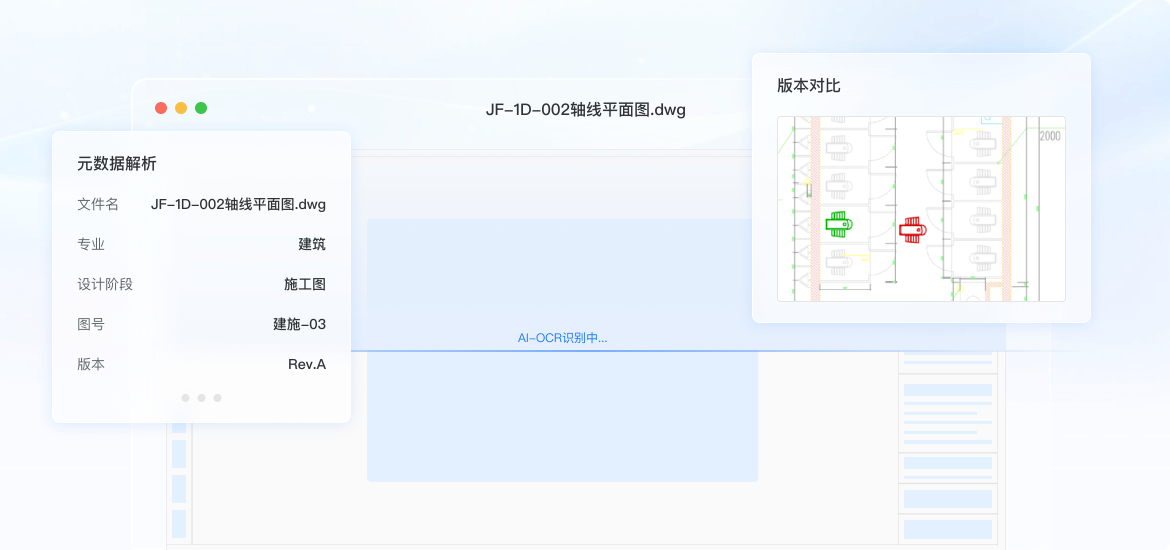Viewport: 1170px width, 550px height.
Task: Select the red fixture in comparison drawing
Action: point(912,229)
